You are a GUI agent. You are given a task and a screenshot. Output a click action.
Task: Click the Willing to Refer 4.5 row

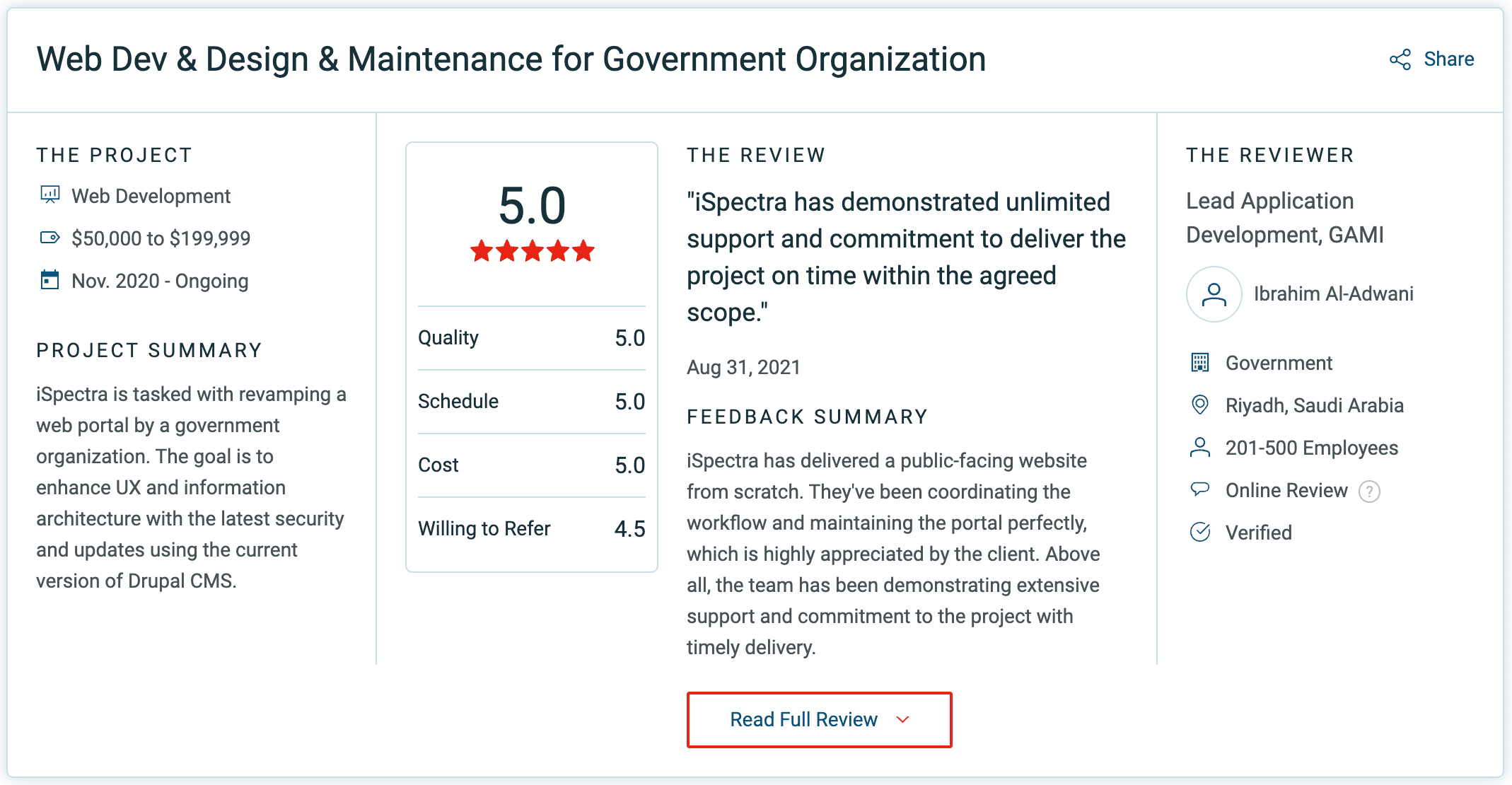[x=532, y=529]
